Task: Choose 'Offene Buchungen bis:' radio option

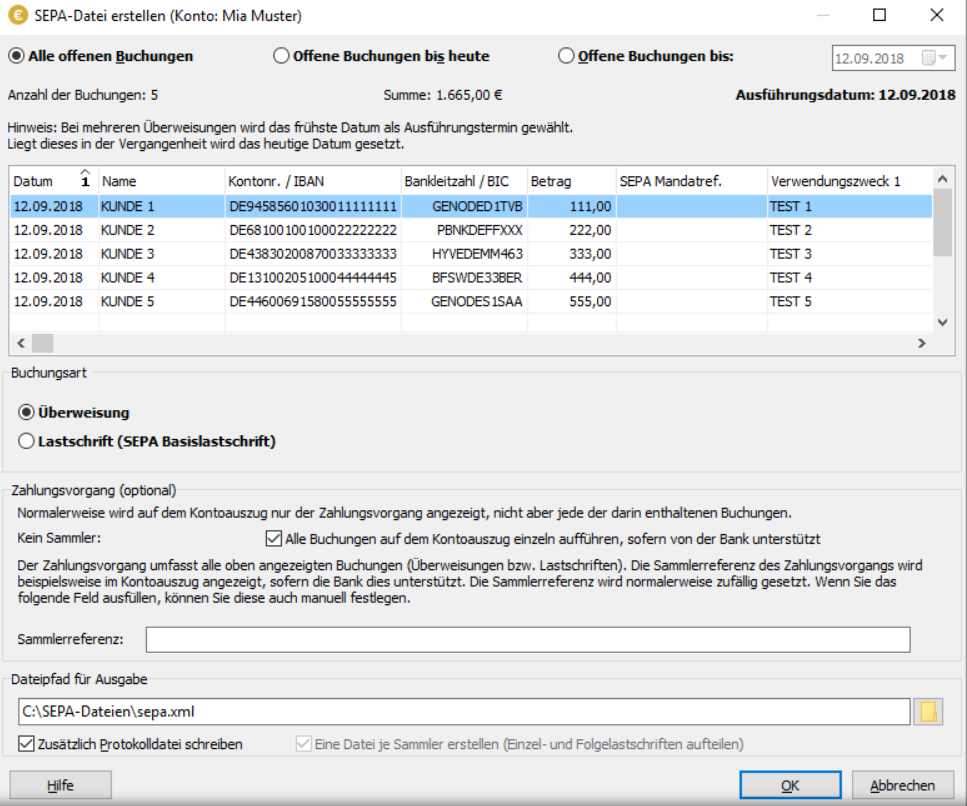Action: (567, 56)
